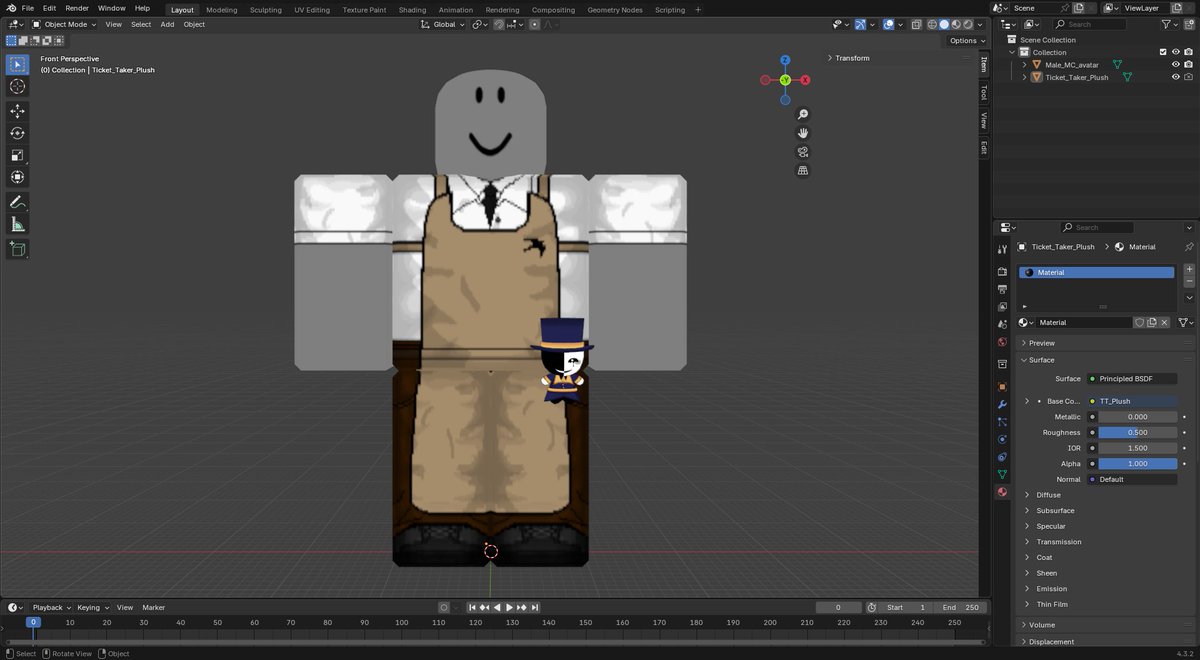Switch to Wireframe shading mode
1200x660 pixels.
(x=933, y=24)
